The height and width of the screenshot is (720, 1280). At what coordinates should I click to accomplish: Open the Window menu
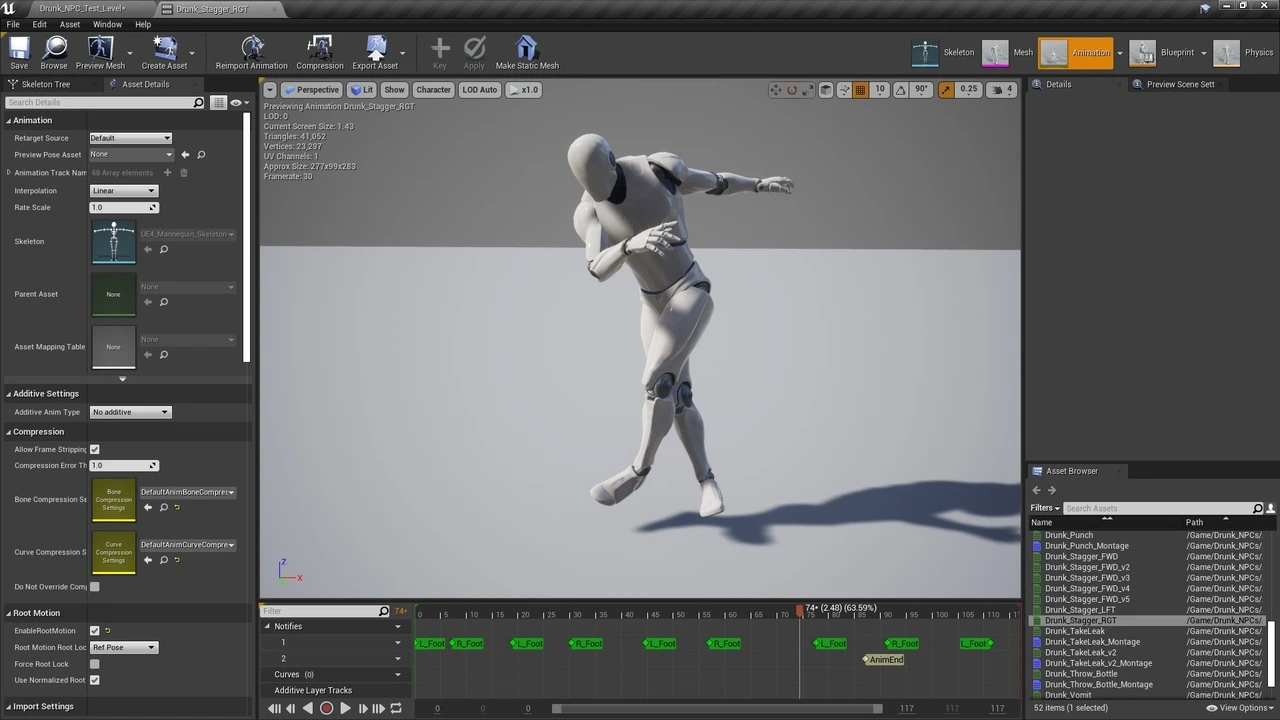(107, 24)
